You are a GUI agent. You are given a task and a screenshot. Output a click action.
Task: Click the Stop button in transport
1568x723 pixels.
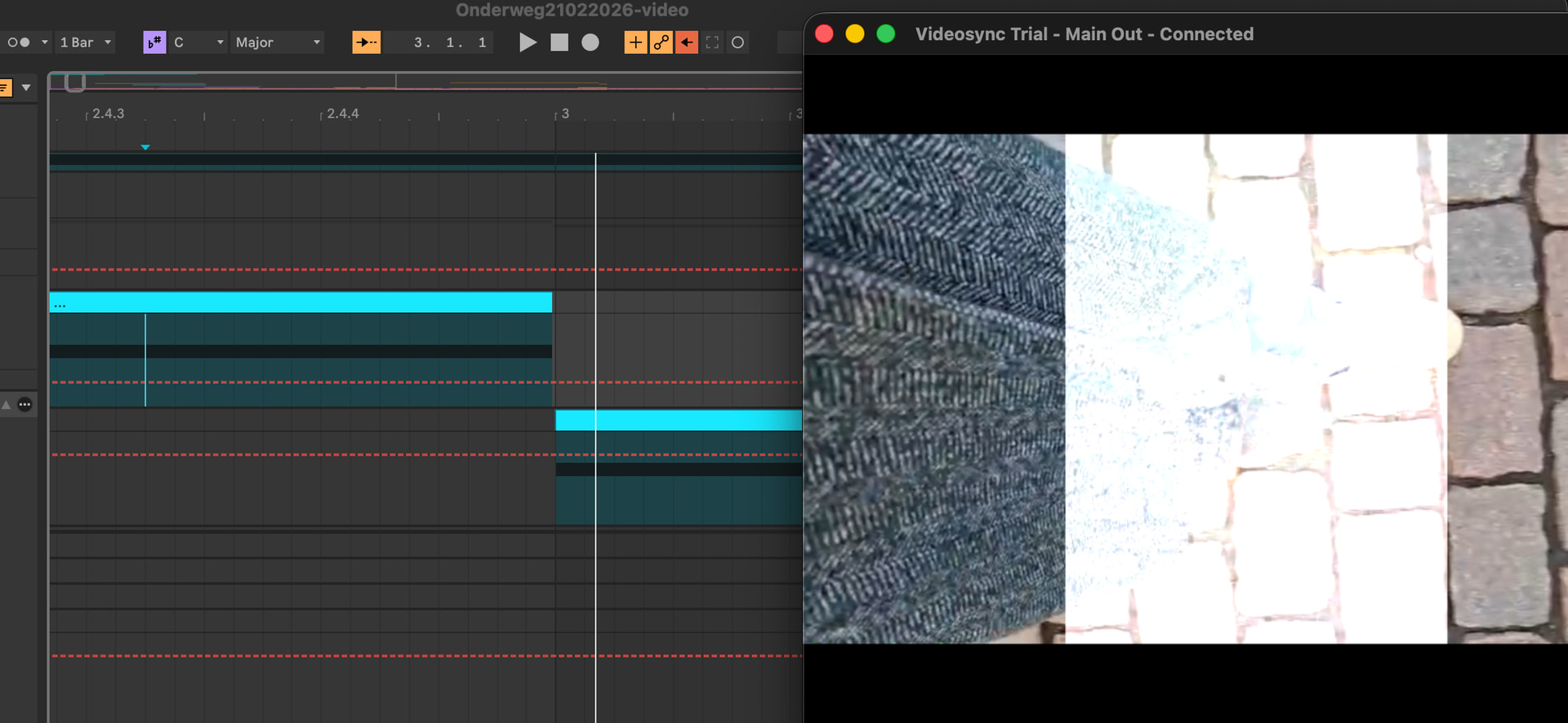pyautogui.click(x=559, y=42)
